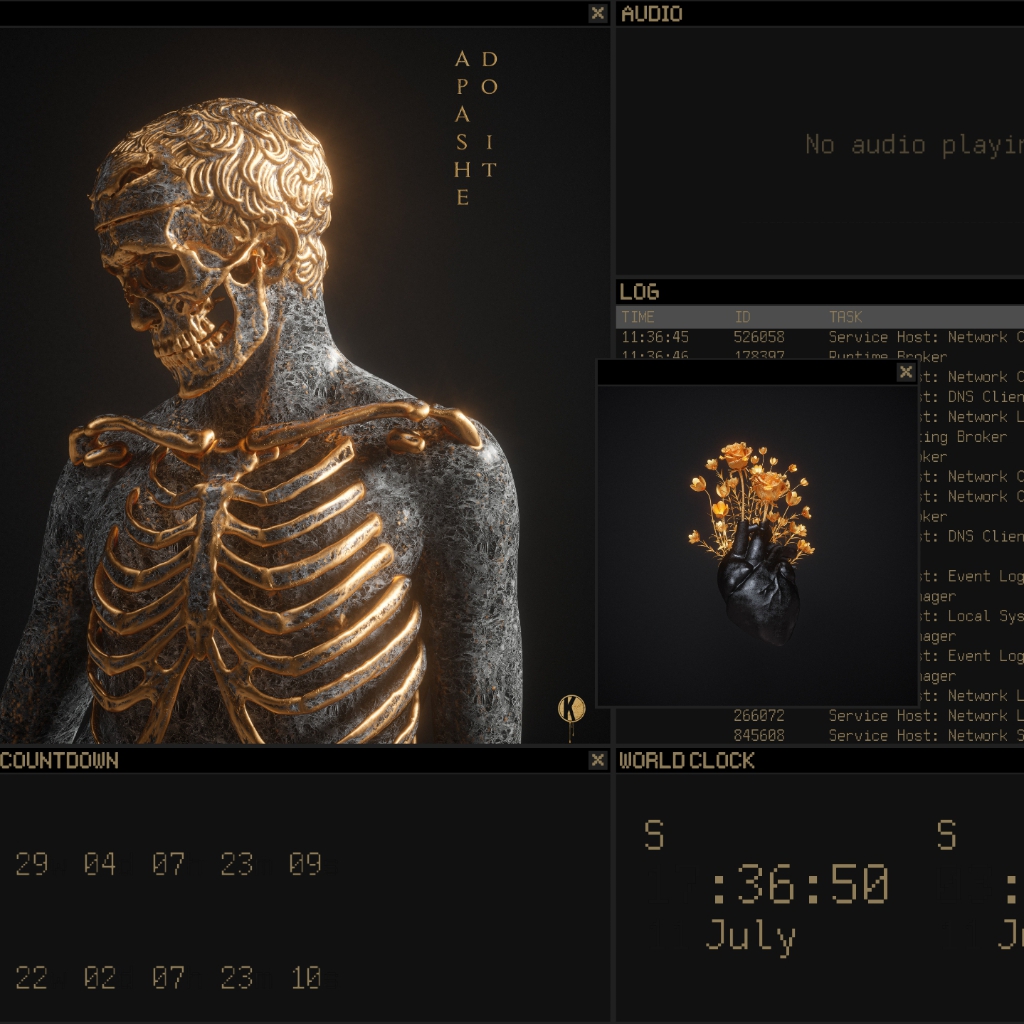Click the 'ting Broker' log entry

963,437
